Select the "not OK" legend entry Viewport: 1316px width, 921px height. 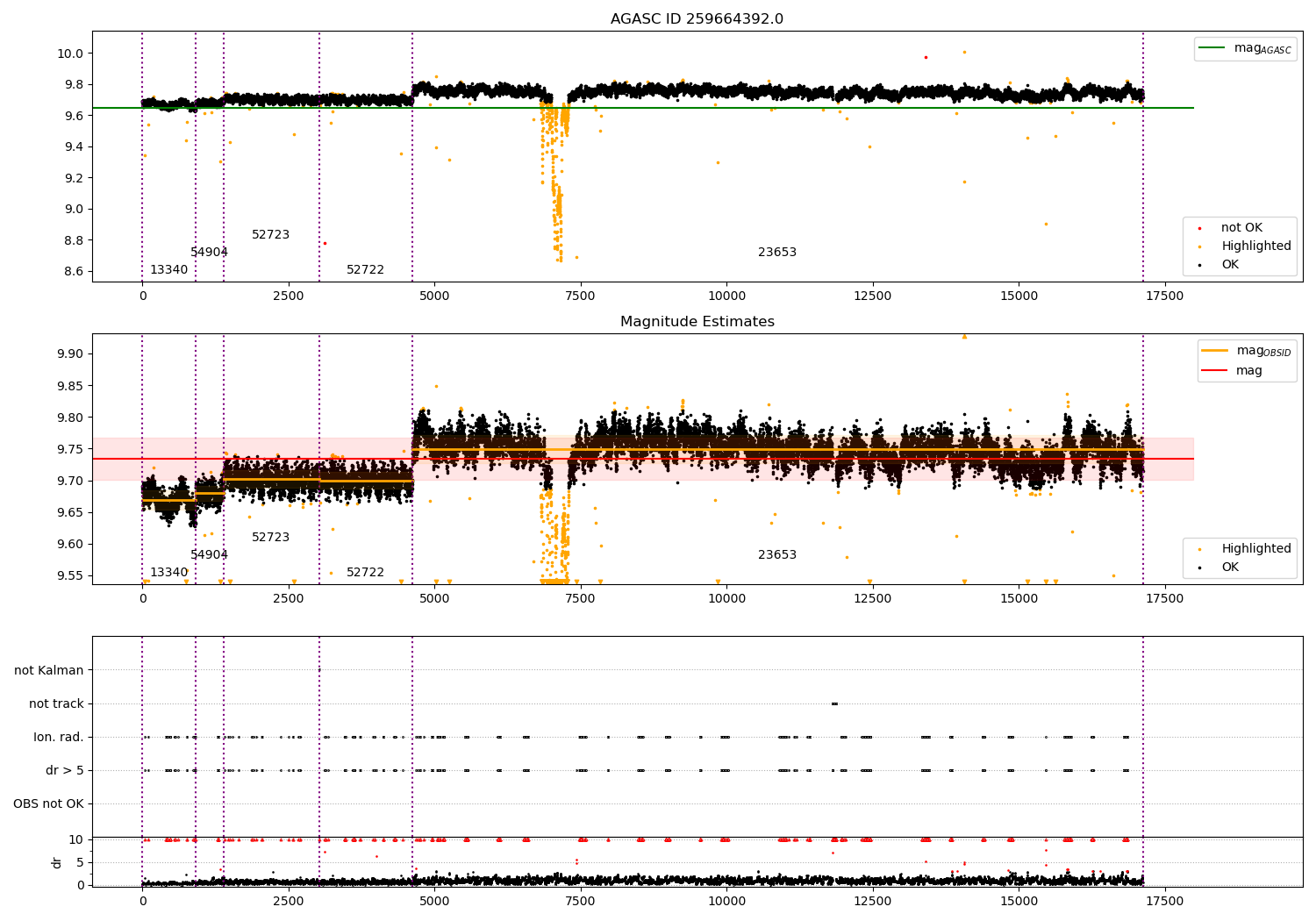pyautogui.click(x=1241, y=228)
